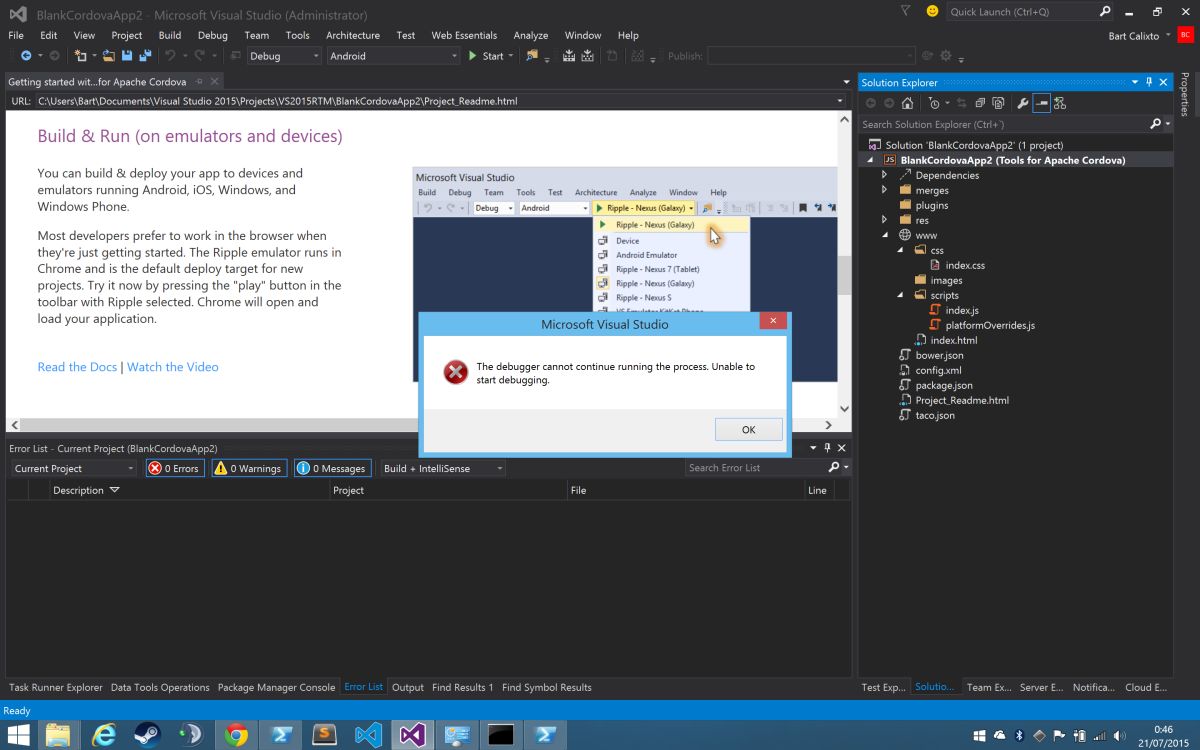Click the search magnifier in Solution Explorer
Viewport: 1200px width, 750px height.
[x=1156, y=124]
